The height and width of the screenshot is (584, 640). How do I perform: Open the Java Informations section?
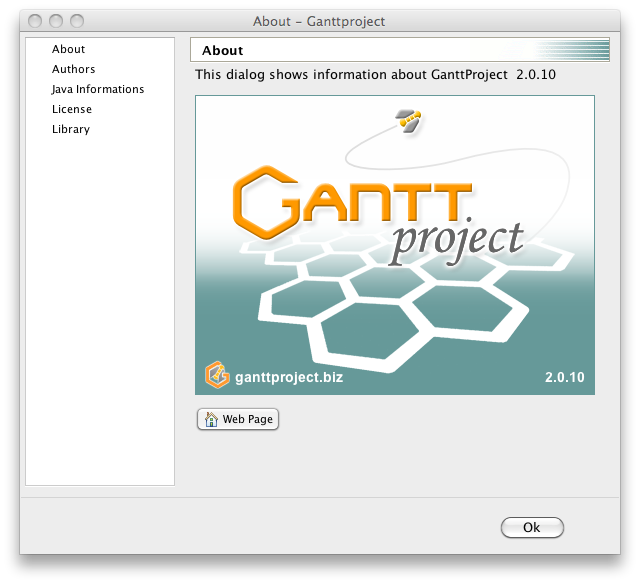coord(98,89)
